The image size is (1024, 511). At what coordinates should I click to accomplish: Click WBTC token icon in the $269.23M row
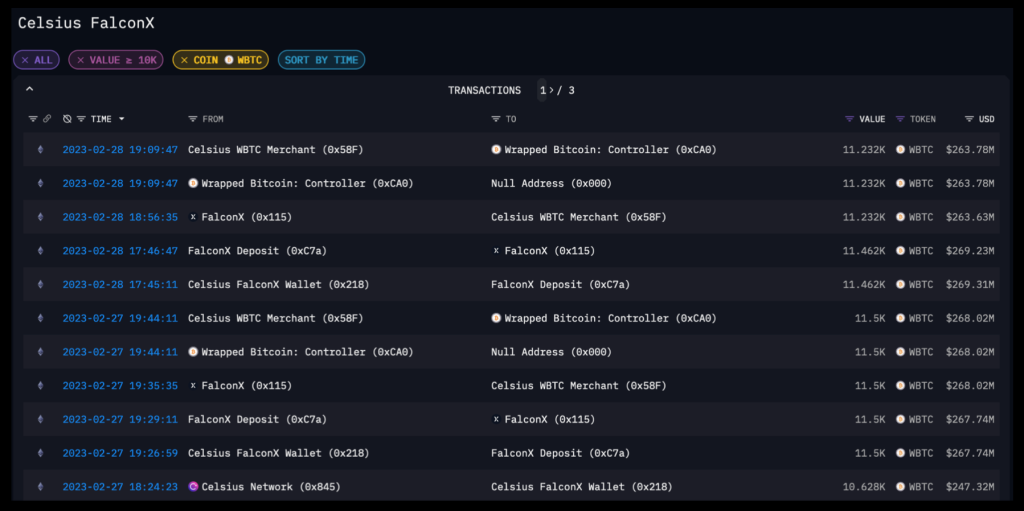point(901,251)
